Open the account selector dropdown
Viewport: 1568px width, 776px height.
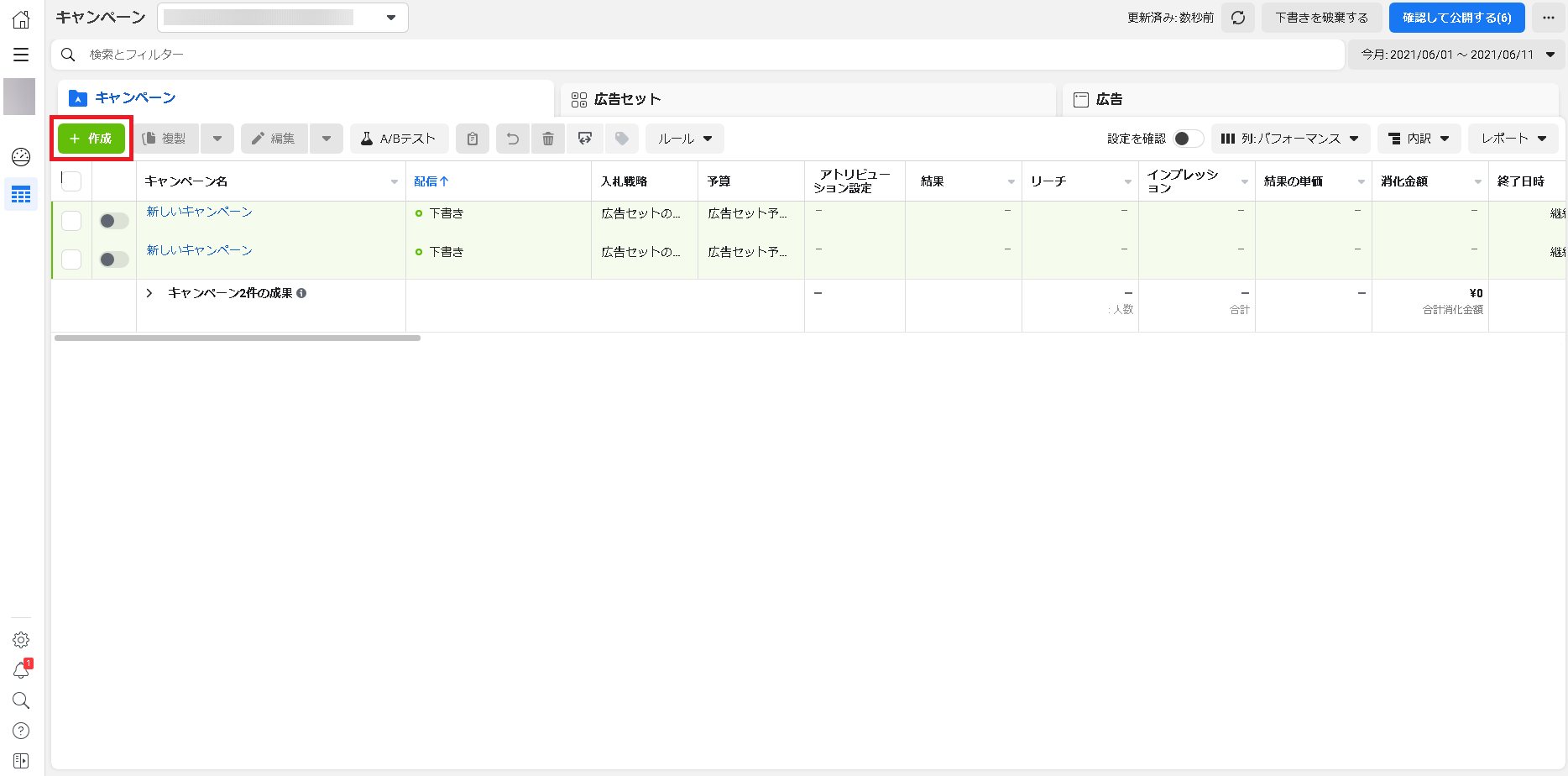pyautogui.click(x=283, y=18)
